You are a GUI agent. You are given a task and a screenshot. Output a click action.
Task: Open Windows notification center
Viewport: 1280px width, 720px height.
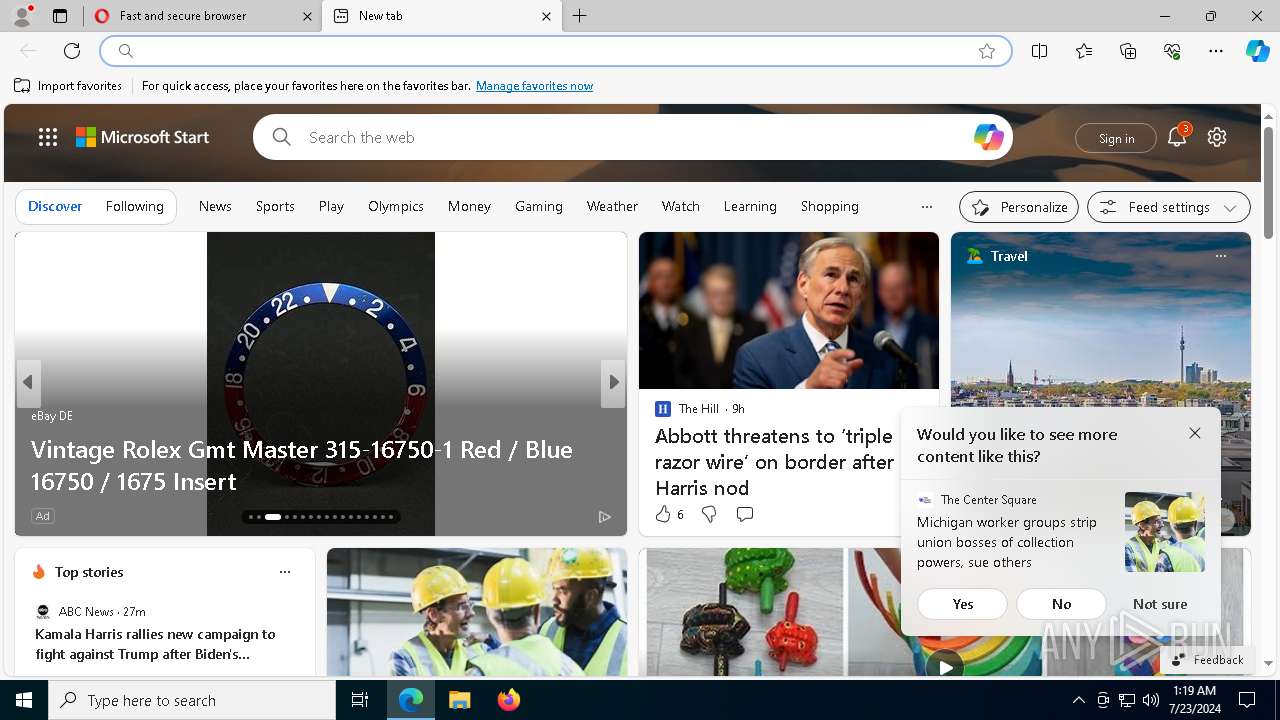tap(1247, 700)
